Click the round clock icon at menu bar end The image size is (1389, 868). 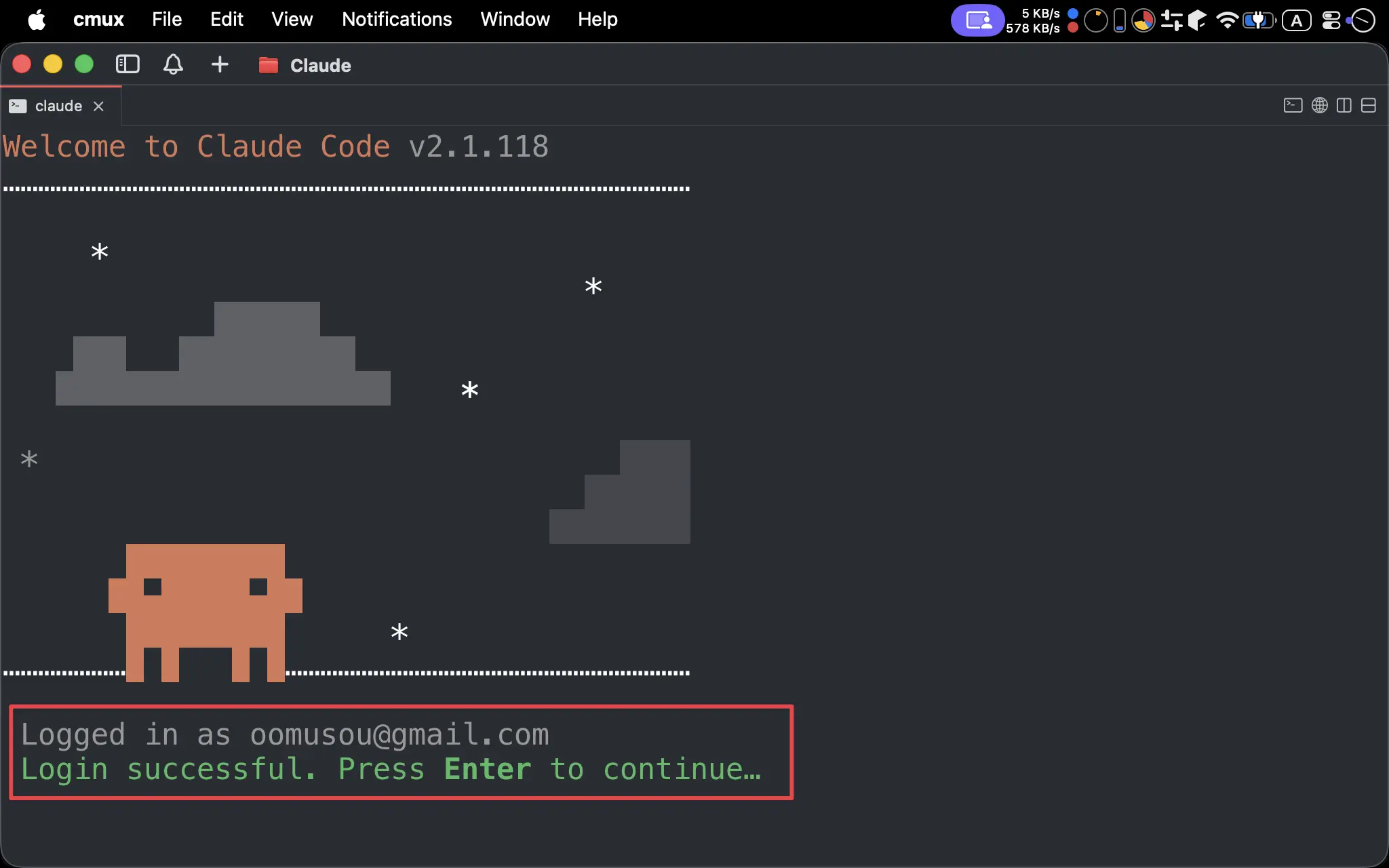tap(1362, 20)
